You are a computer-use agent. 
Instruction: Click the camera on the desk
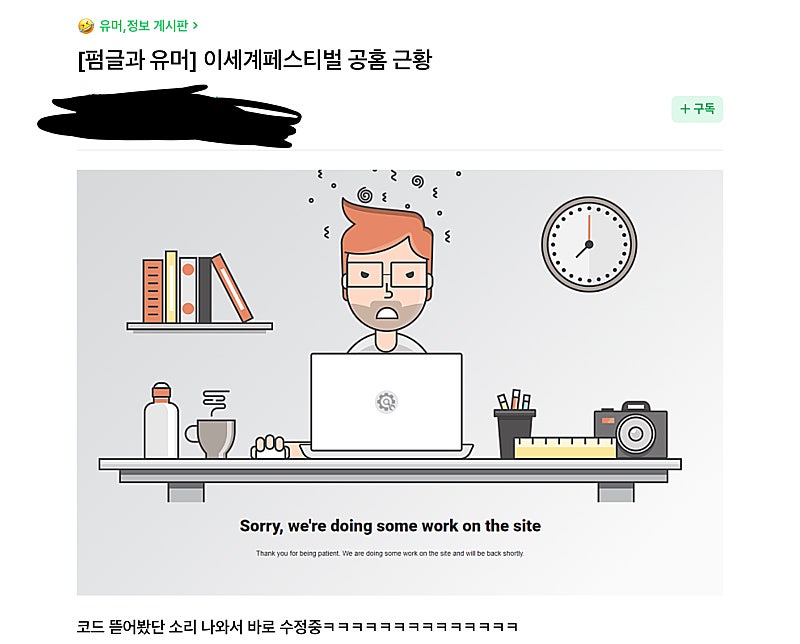pyautogui.click(x=631, y=430)
